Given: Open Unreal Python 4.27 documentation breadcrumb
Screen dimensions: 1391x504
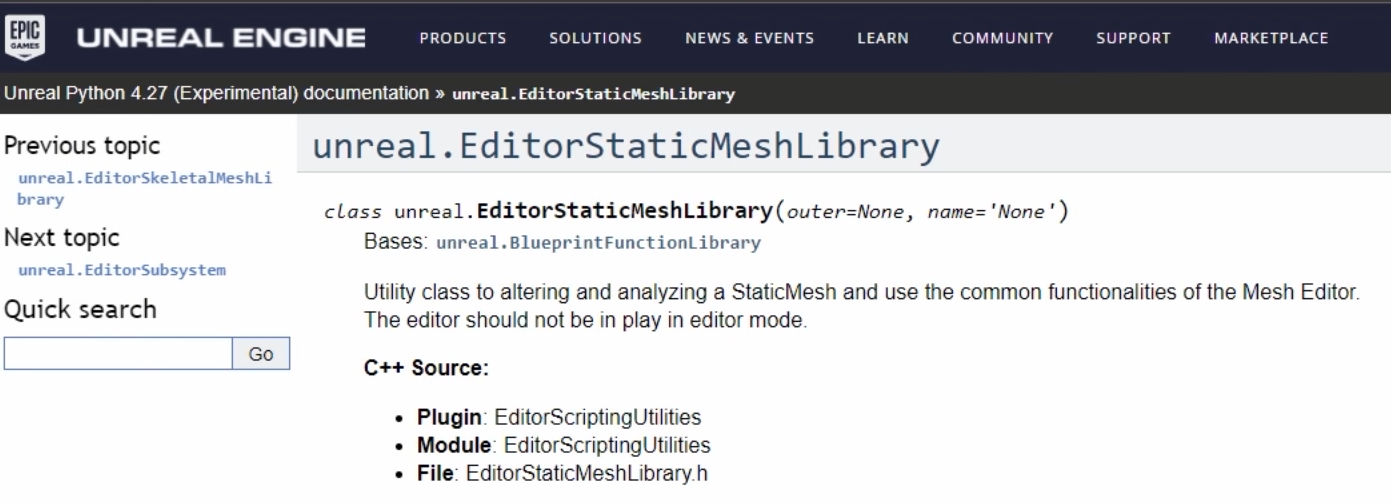Looking at the screenshot, I should click(217, 94).
